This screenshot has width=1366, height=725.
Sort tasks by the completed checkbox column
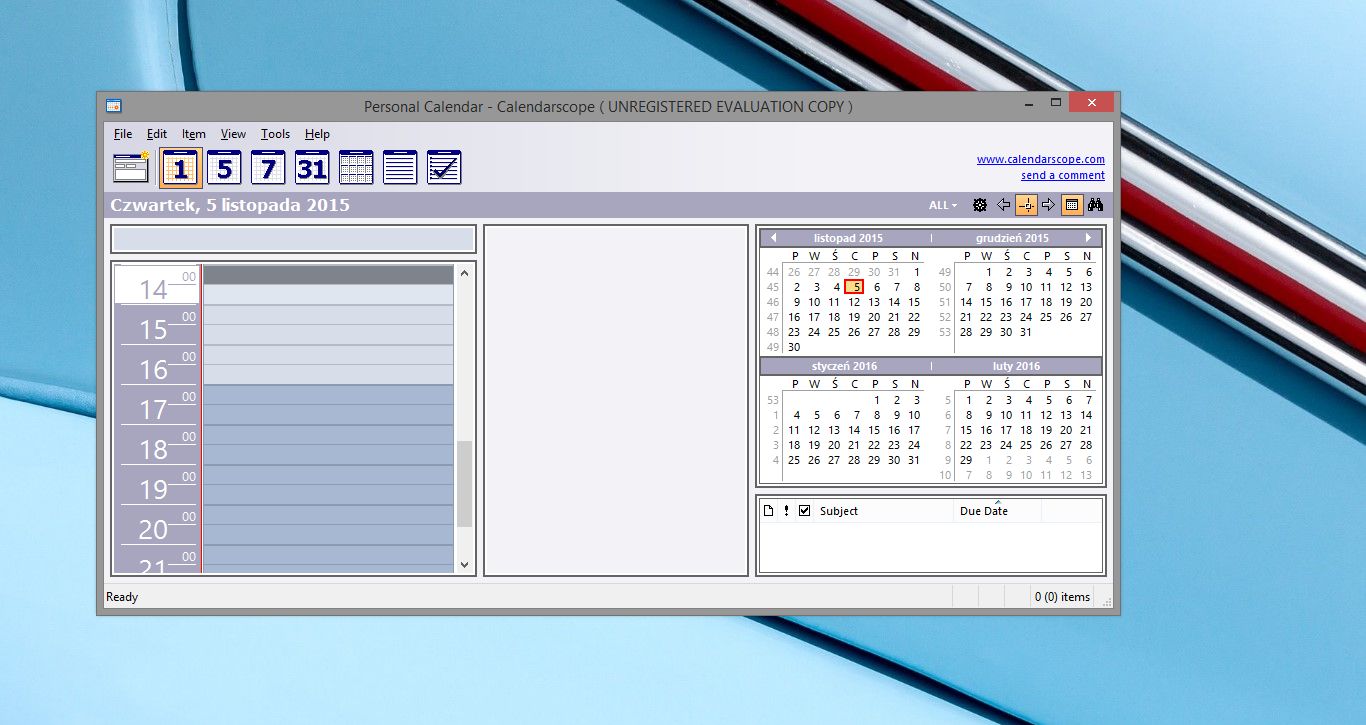click(804, 511)
